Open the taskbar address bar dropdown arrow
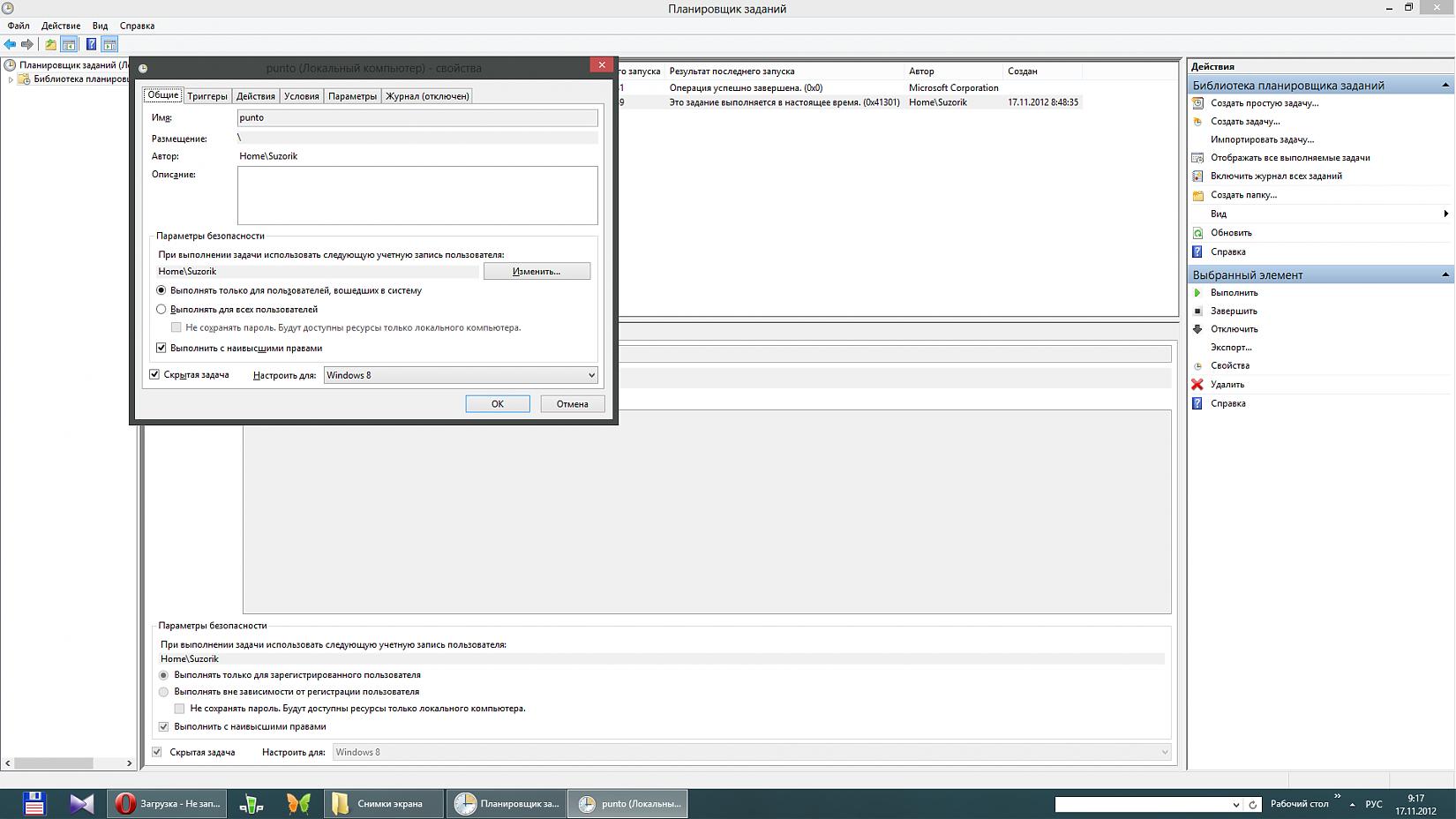Image resolution: width=1456 pixels, height=819 pixels. coord(1235,804)
